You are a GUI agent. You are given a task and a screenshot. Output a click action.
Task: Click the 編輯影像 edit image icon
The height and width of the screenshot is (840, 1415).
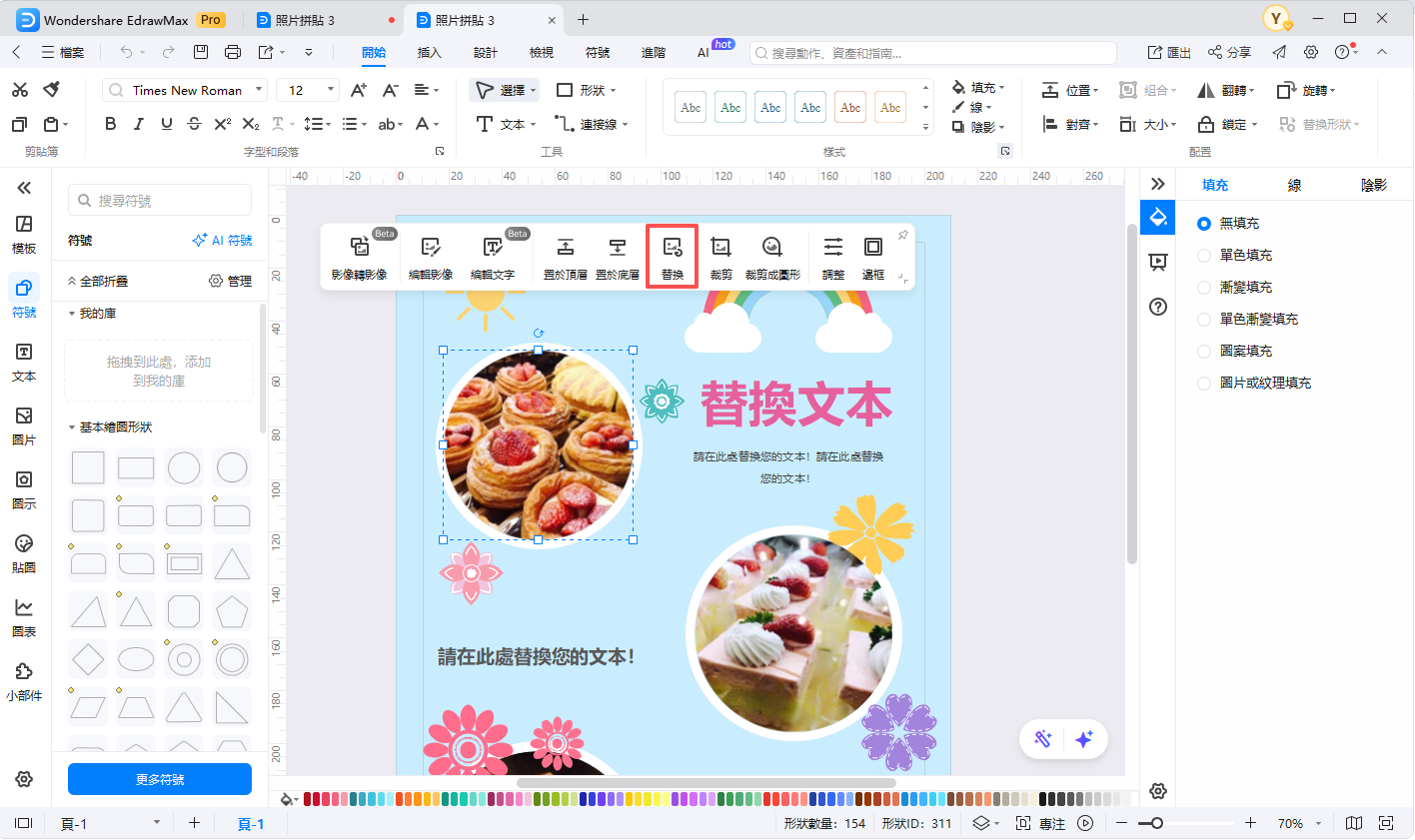tap(429, 255)
